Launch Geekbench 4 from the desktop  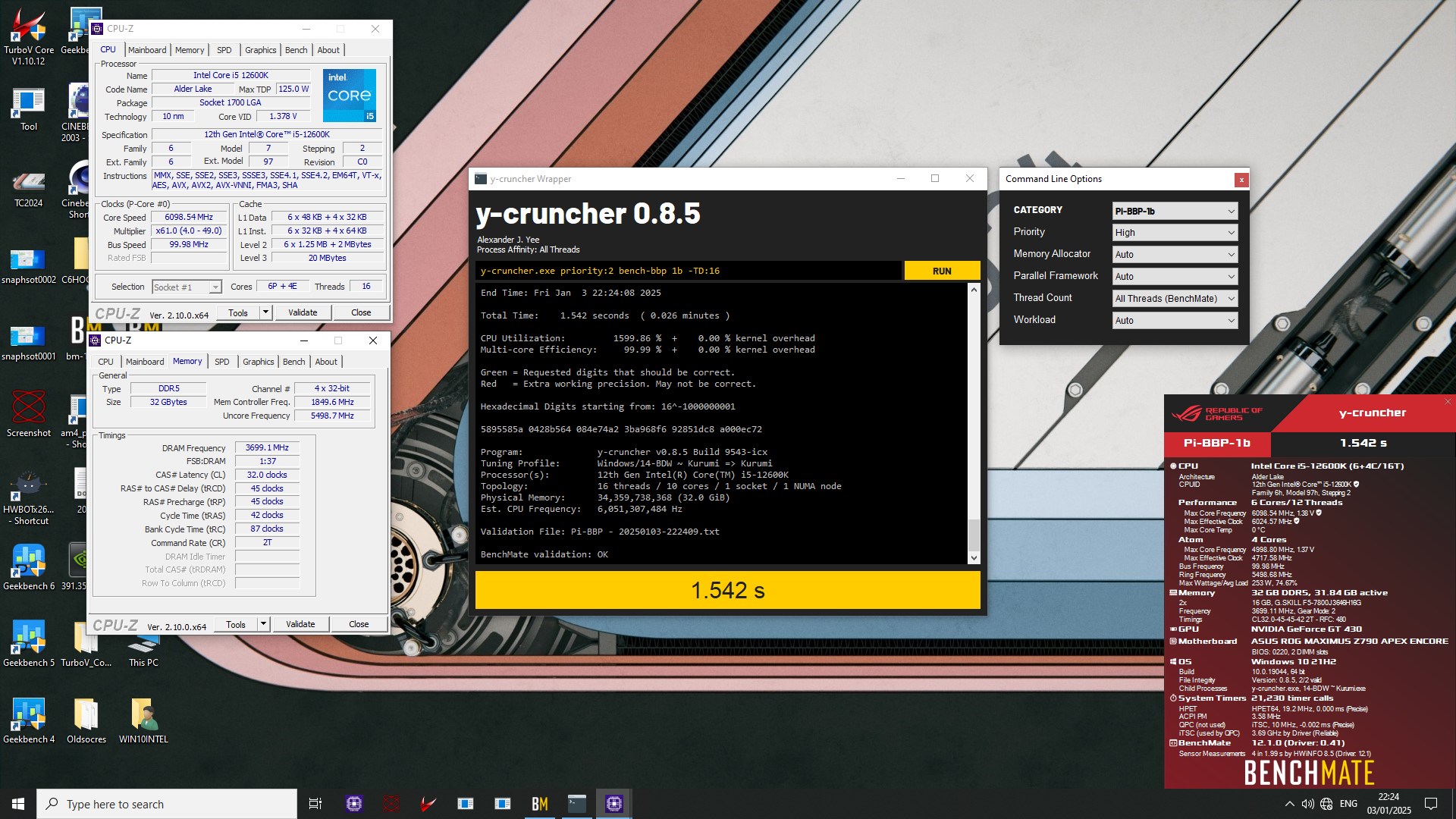(29, 720)
